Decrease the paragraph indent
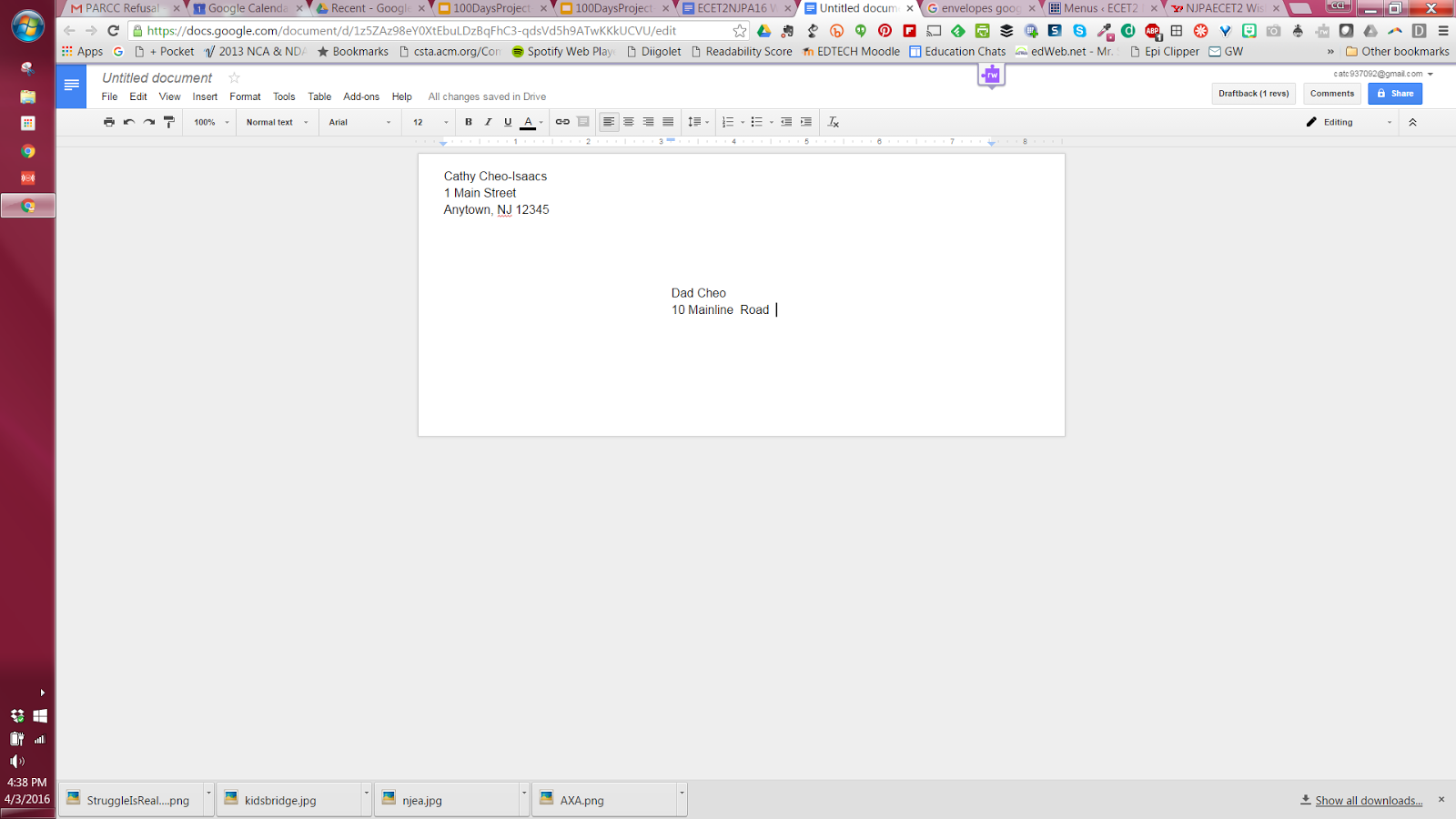This screenshot has height=819, width=1456. coord(786,122)
